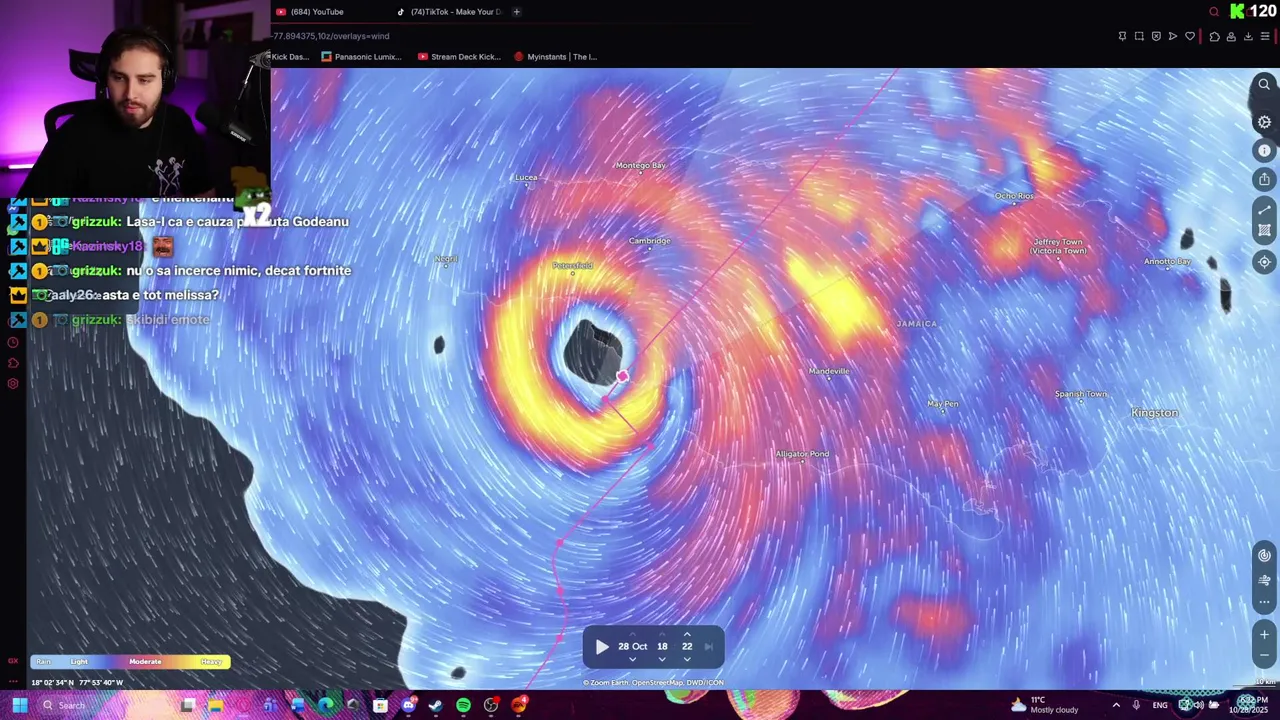Click the hurricane track position marker

[x=622, y=376]
